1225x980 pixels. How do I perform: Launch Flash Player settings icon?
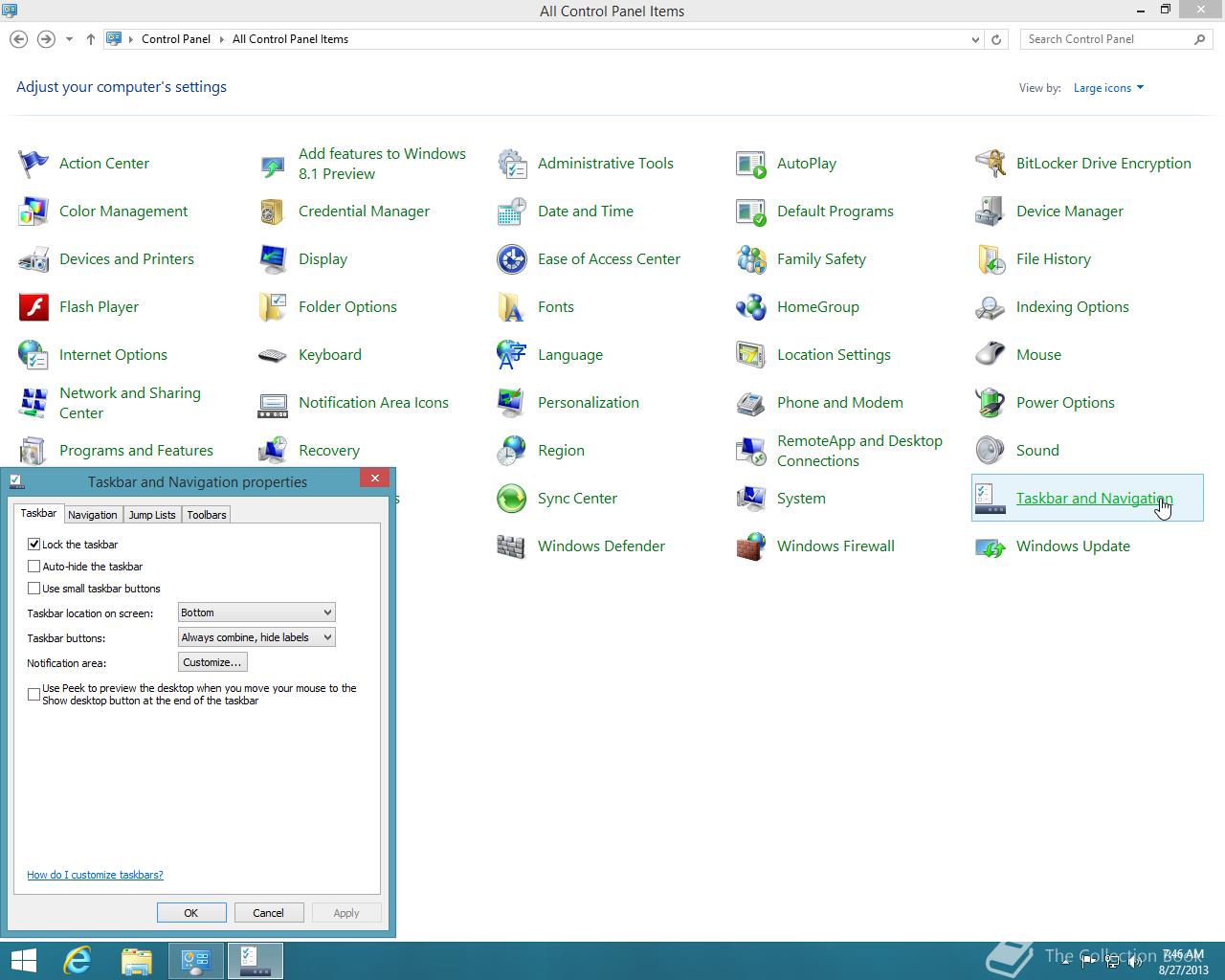[33, 307]
